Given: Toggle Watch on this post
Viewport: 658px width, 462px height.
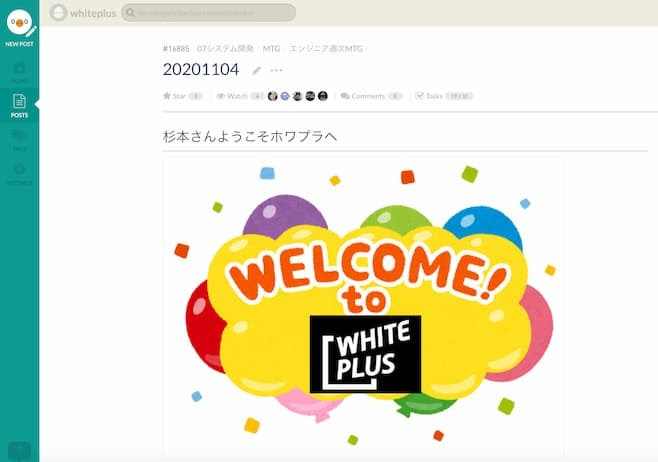Looking at the screenshot, I should click(240, 96).
